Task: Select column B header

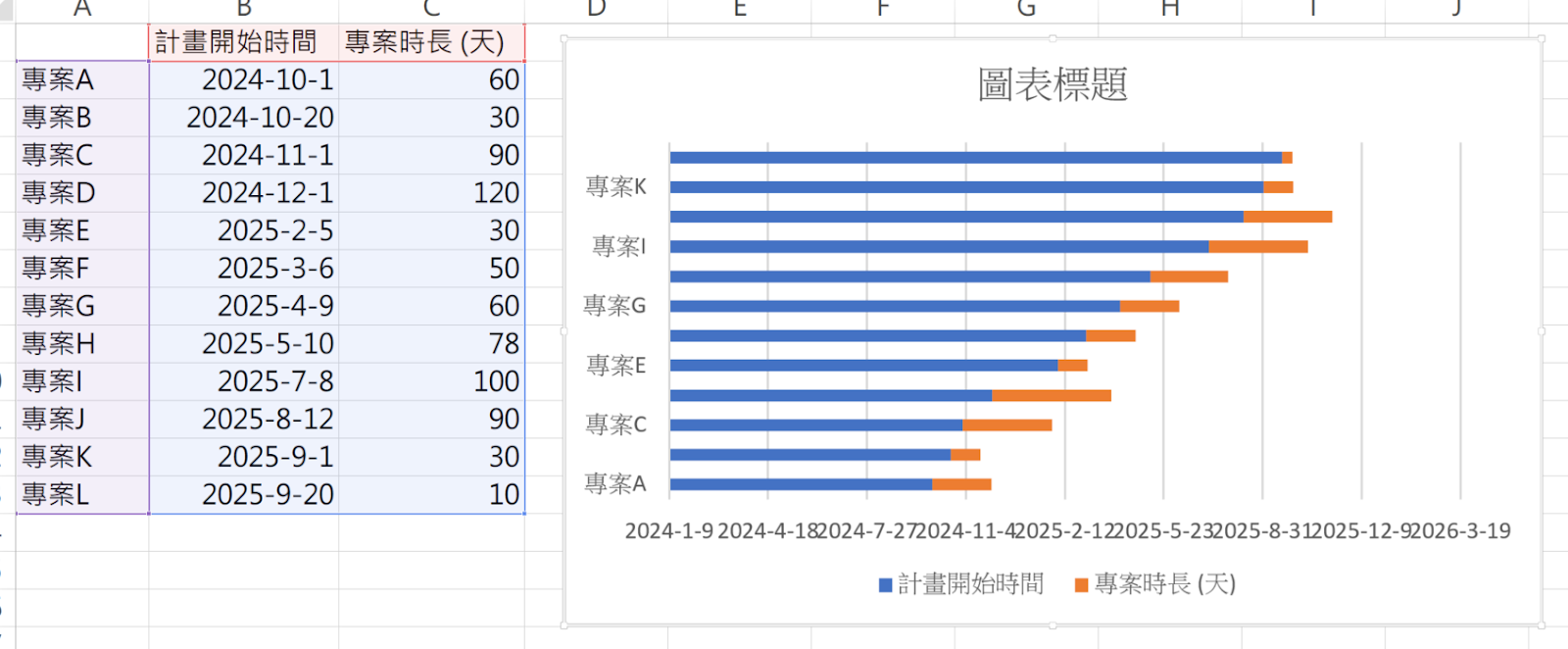Action: [244, 10]
